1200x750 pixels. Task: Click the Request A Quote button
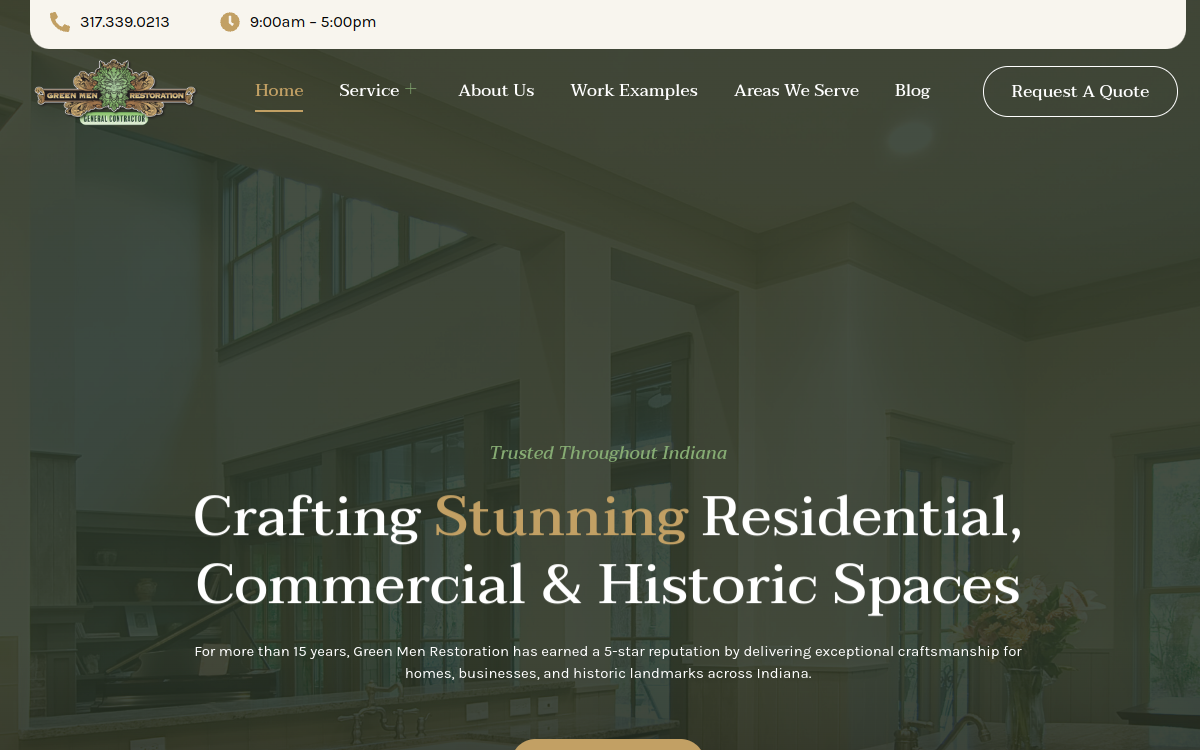(1080, 91)
